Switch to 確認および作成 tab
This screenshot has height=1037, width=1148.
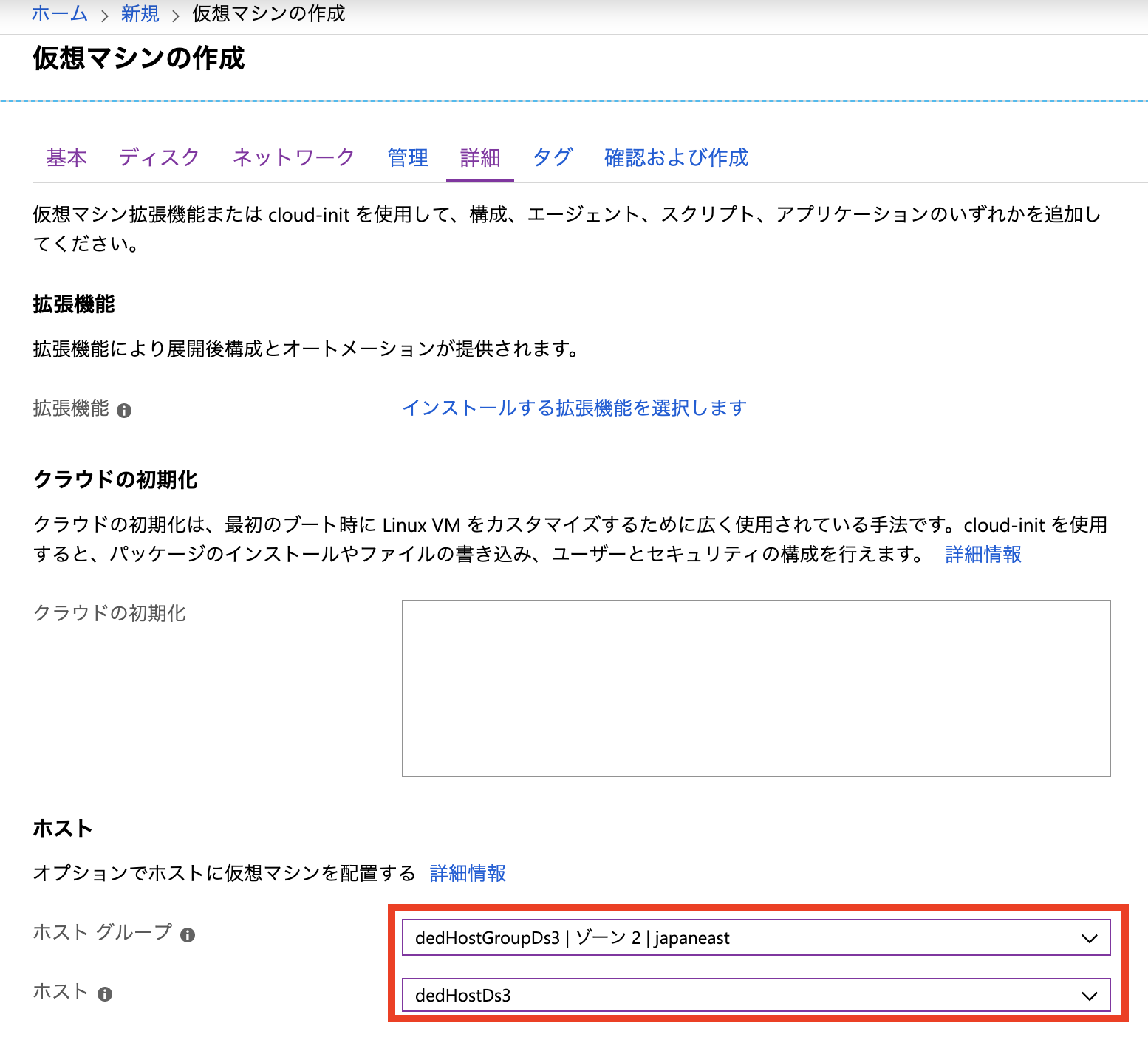676,157
